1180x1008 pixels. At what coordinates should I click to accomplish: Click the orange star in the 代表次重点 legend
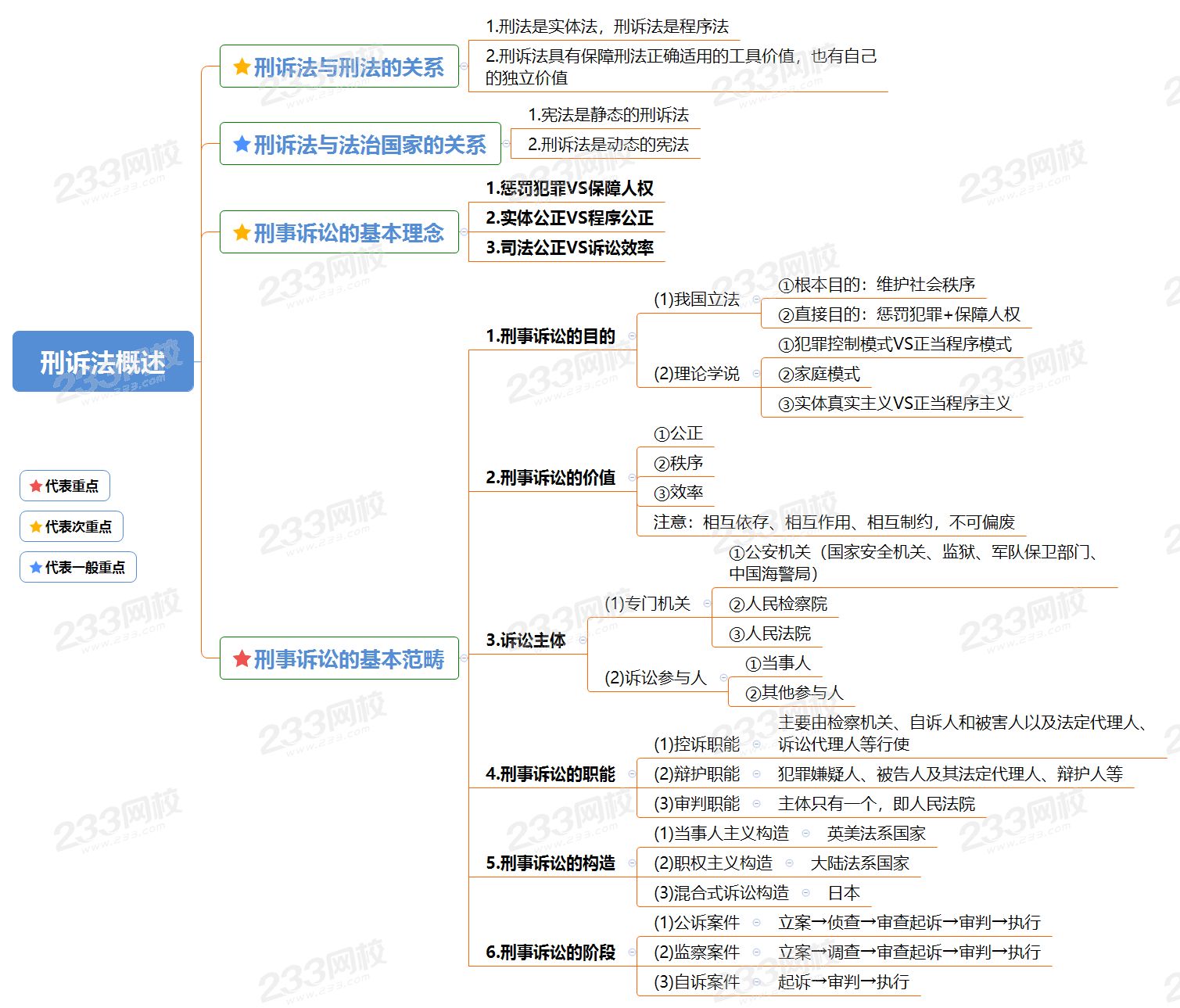[x=35, y=527]
